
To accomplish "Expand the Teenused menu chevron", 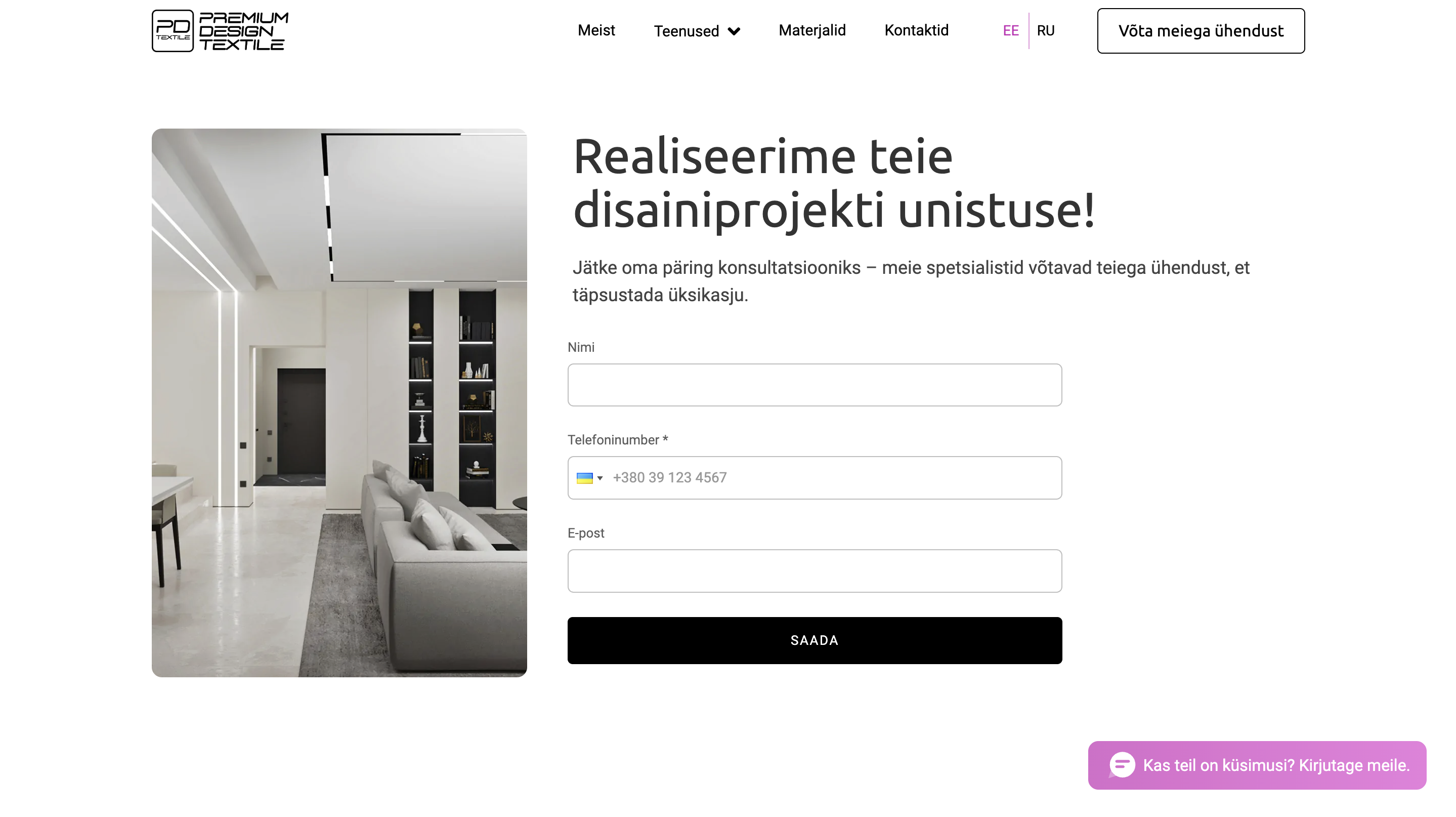I will tap(734, 31).
